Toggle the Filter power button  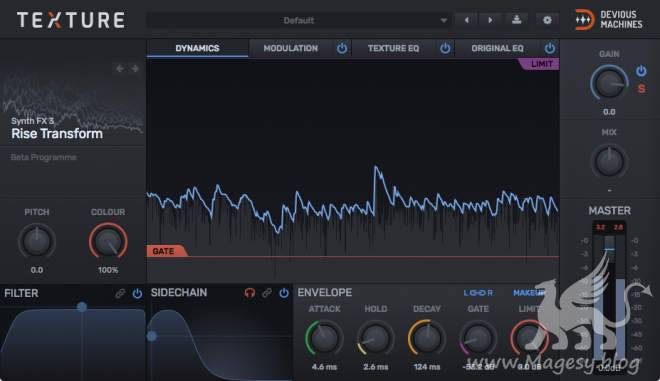pos(137,293)
